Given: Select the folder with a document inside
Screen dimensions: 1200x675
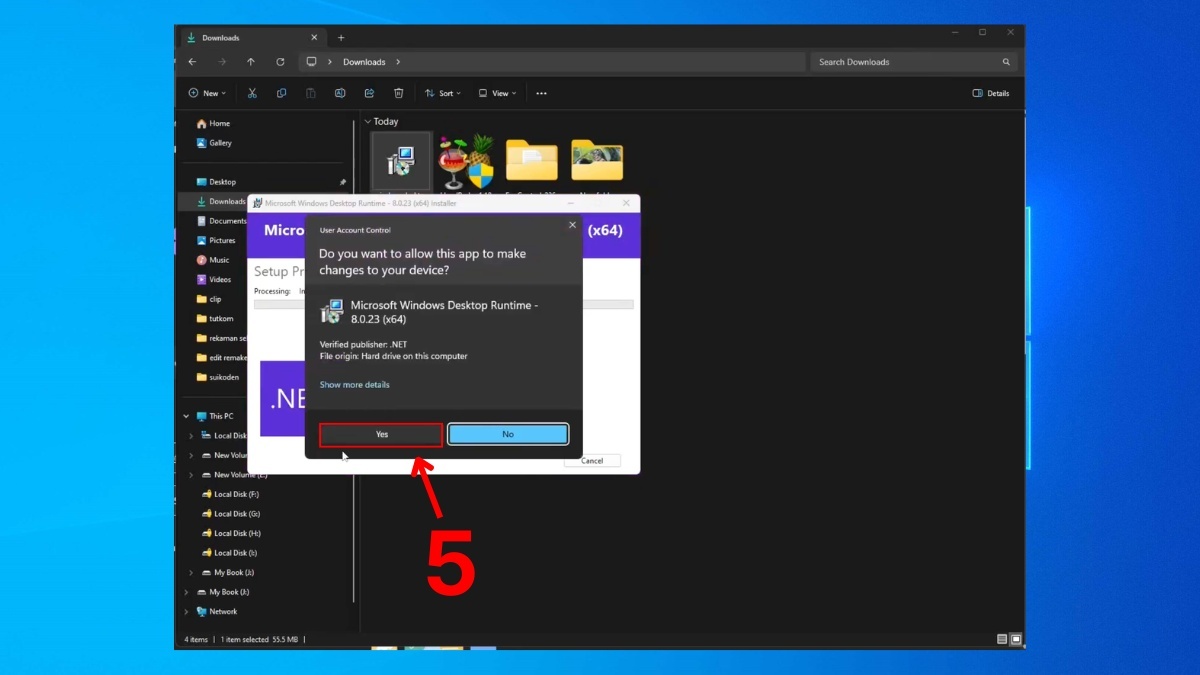Looking at the screenshot, I should click(531, 162).
